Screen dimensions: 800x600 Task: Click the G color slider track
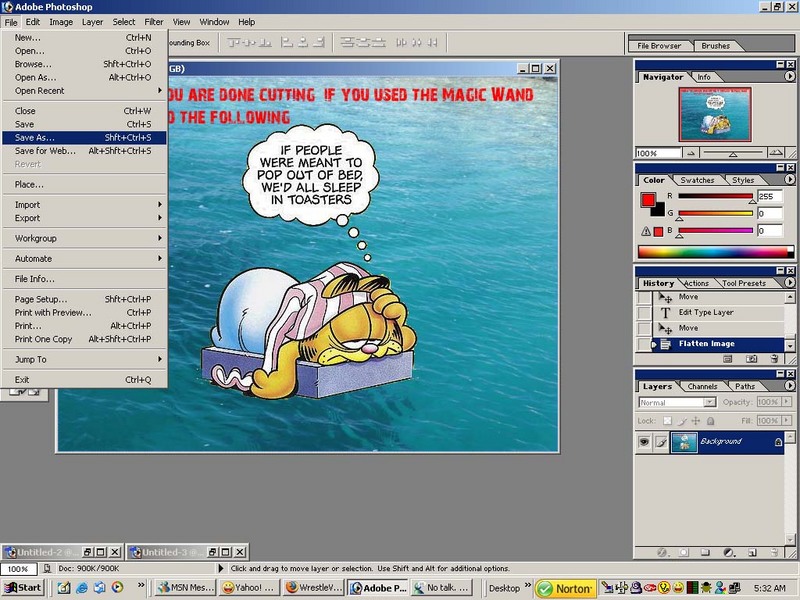point(715,213)
